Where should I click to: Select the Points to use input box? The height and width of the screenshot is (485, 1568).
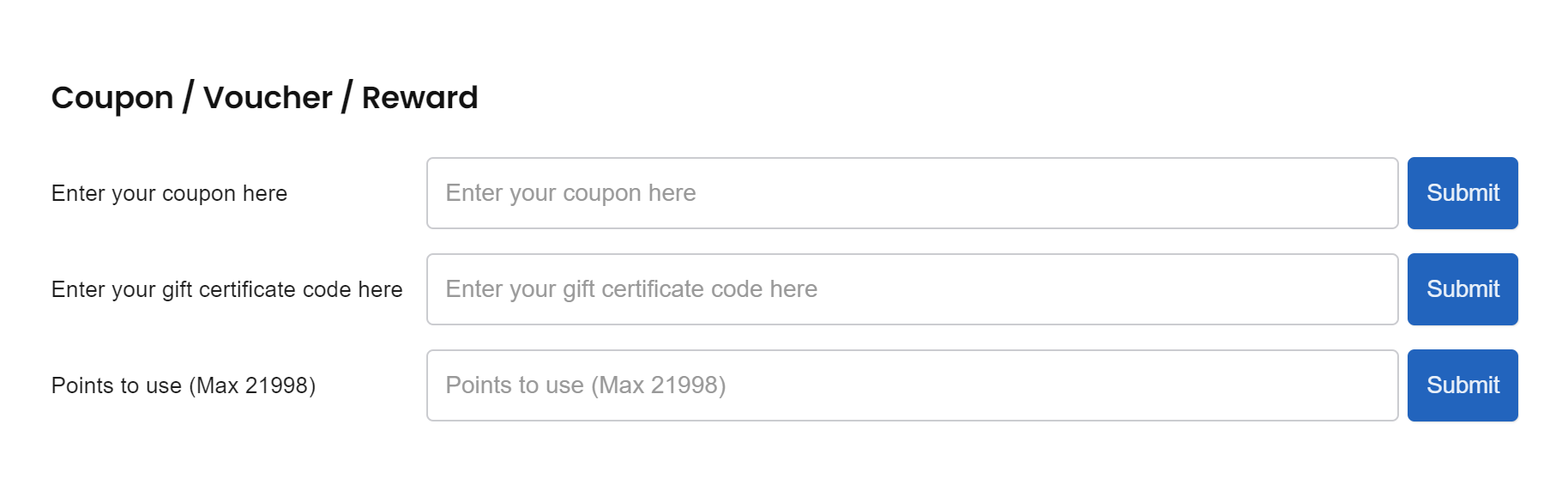[x=912, y=385]
